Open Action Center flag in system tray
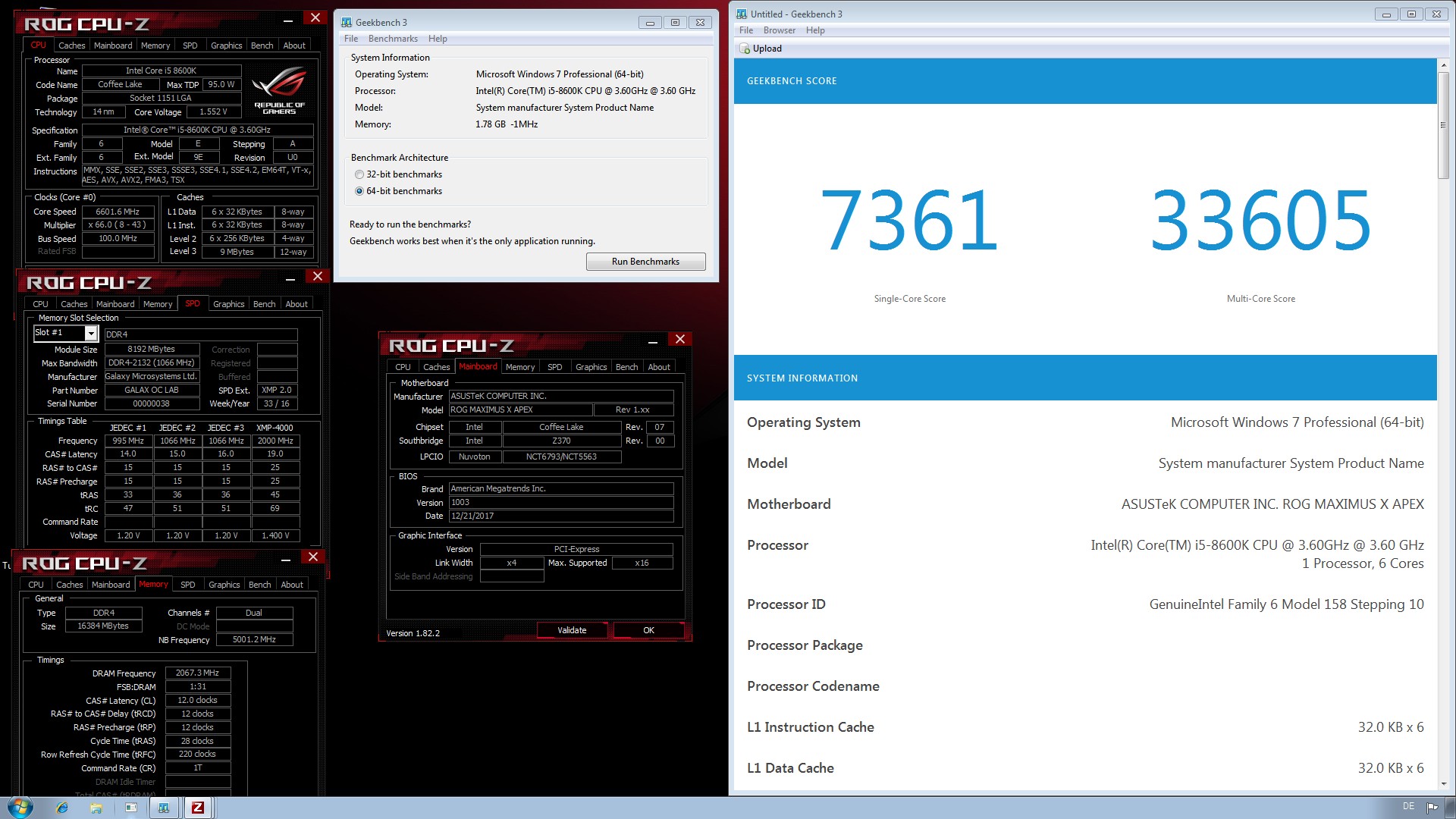The width and height of the screenshot is (1456, 819). (1432, 807)
